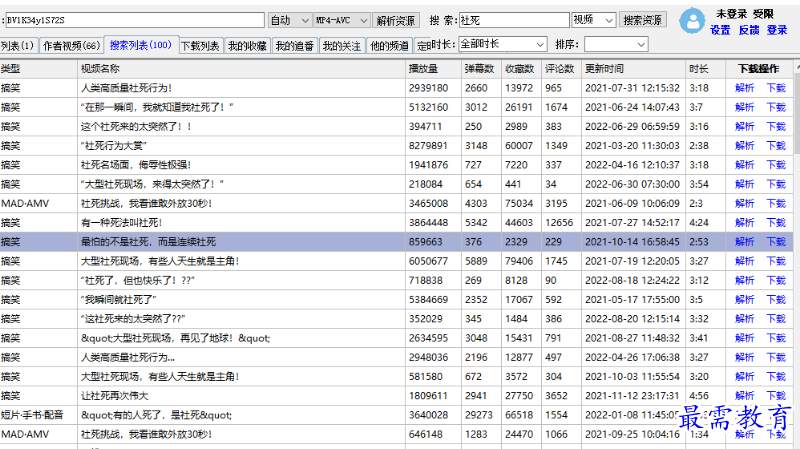Click the 时长 column header
Image resolution: width=800 pixels, height=449 pixels.
pyautogui.click(x=706, y=69)
